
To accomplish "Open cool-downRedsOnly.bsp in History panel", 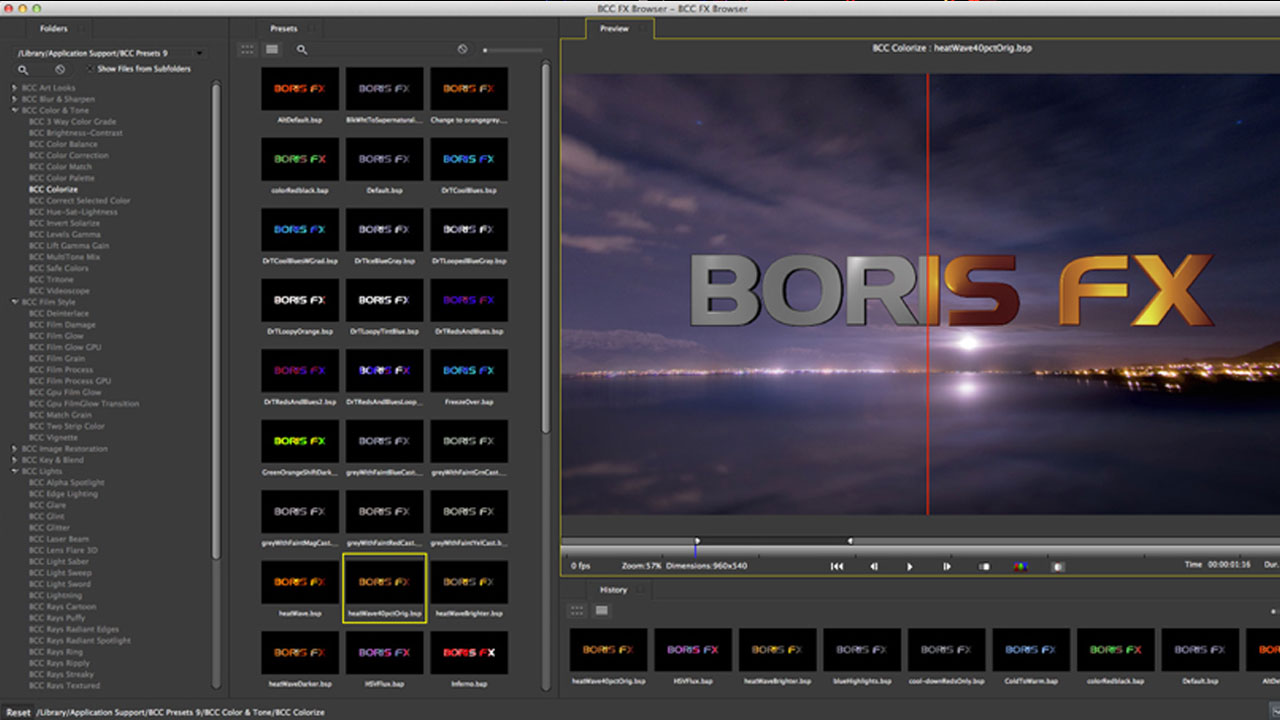I will [946, 650].
